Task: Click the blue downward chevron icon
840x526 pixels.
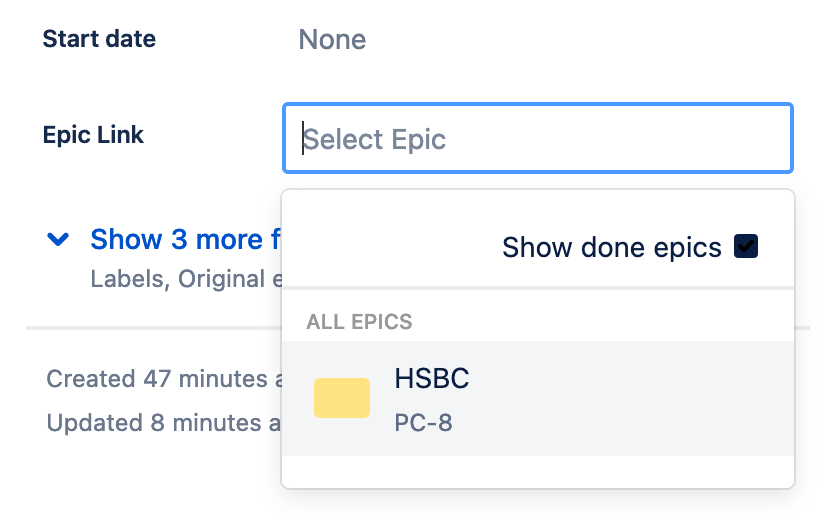Action: click(x=58, y=239)
